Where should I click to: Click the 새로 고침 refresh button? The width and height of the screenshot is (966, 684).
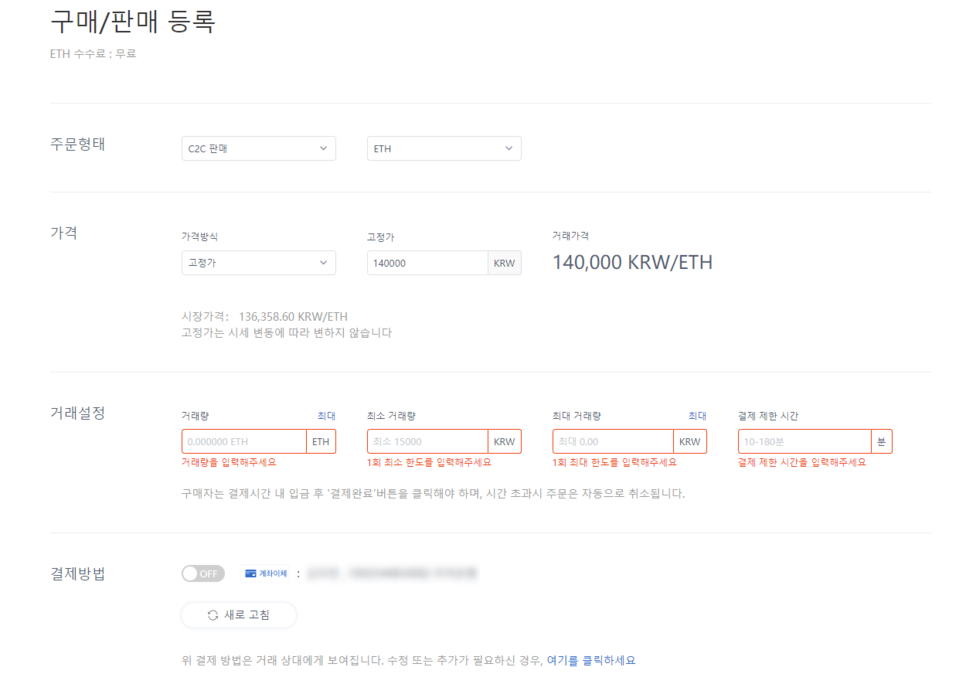(239, 615)
